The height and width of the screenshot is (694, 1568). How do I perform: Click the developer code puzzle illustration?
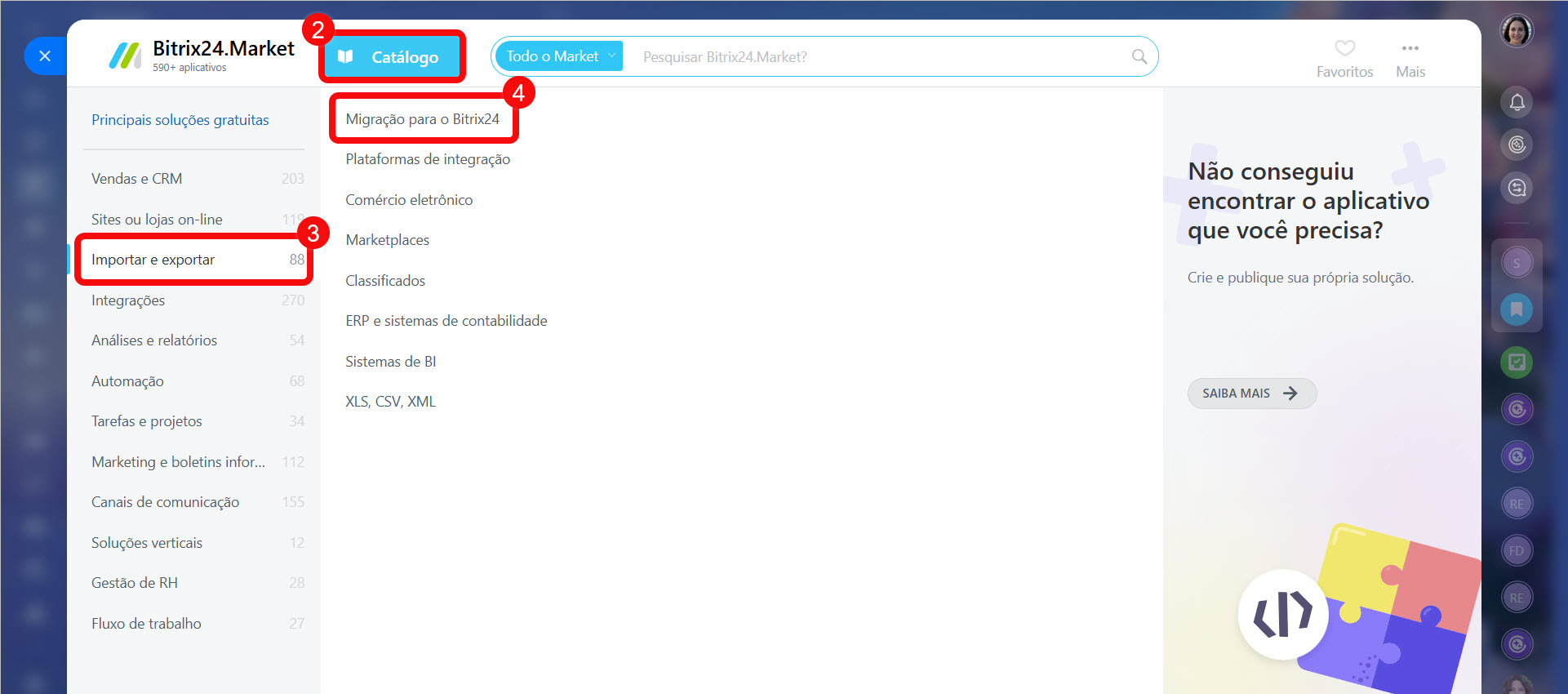pos(1359,608)
